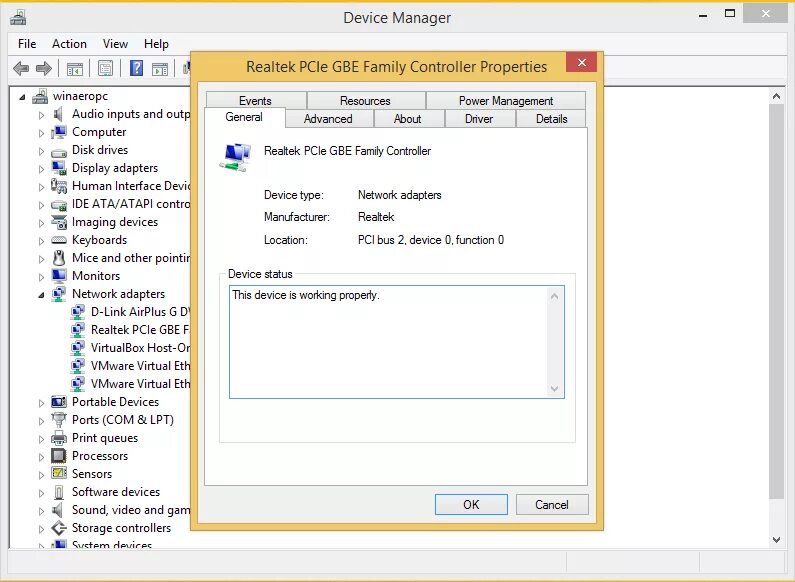795x582 pixels.
Task: Expand the Audio inputs and outputs node
Action: click(x=41, y=115)
